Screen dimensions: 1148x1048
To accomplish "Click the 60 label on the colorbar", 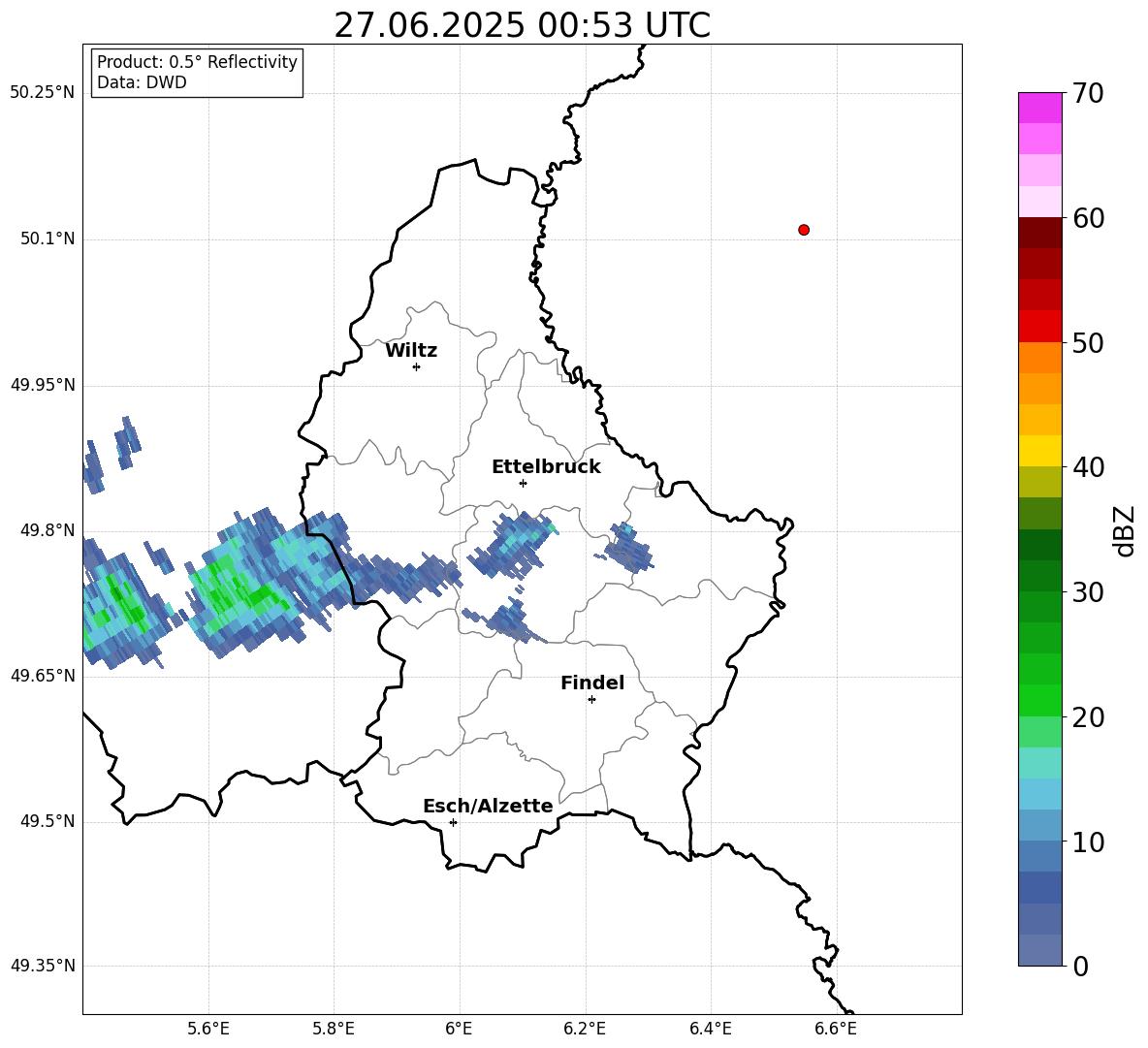I will pos(1088,218).
